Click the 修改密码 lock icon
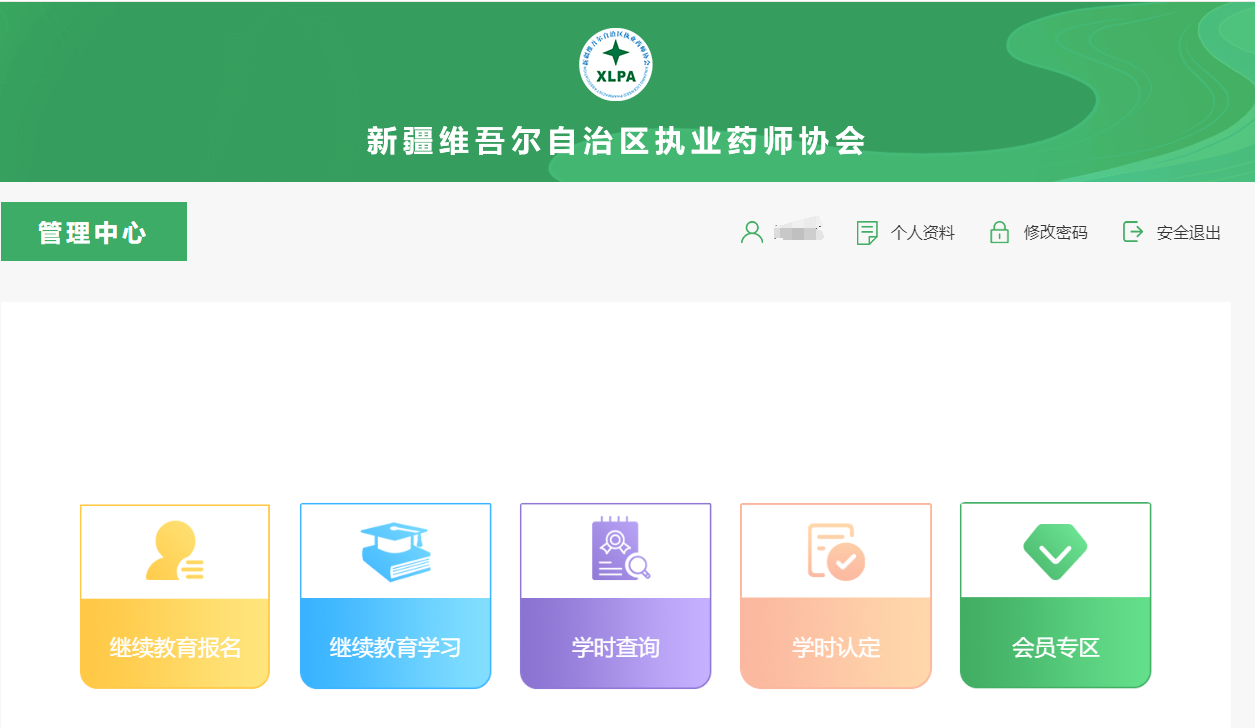Image resolution: width=1255 pixels, height=728 pixels. pyautogui.click(x=999, y=232)
